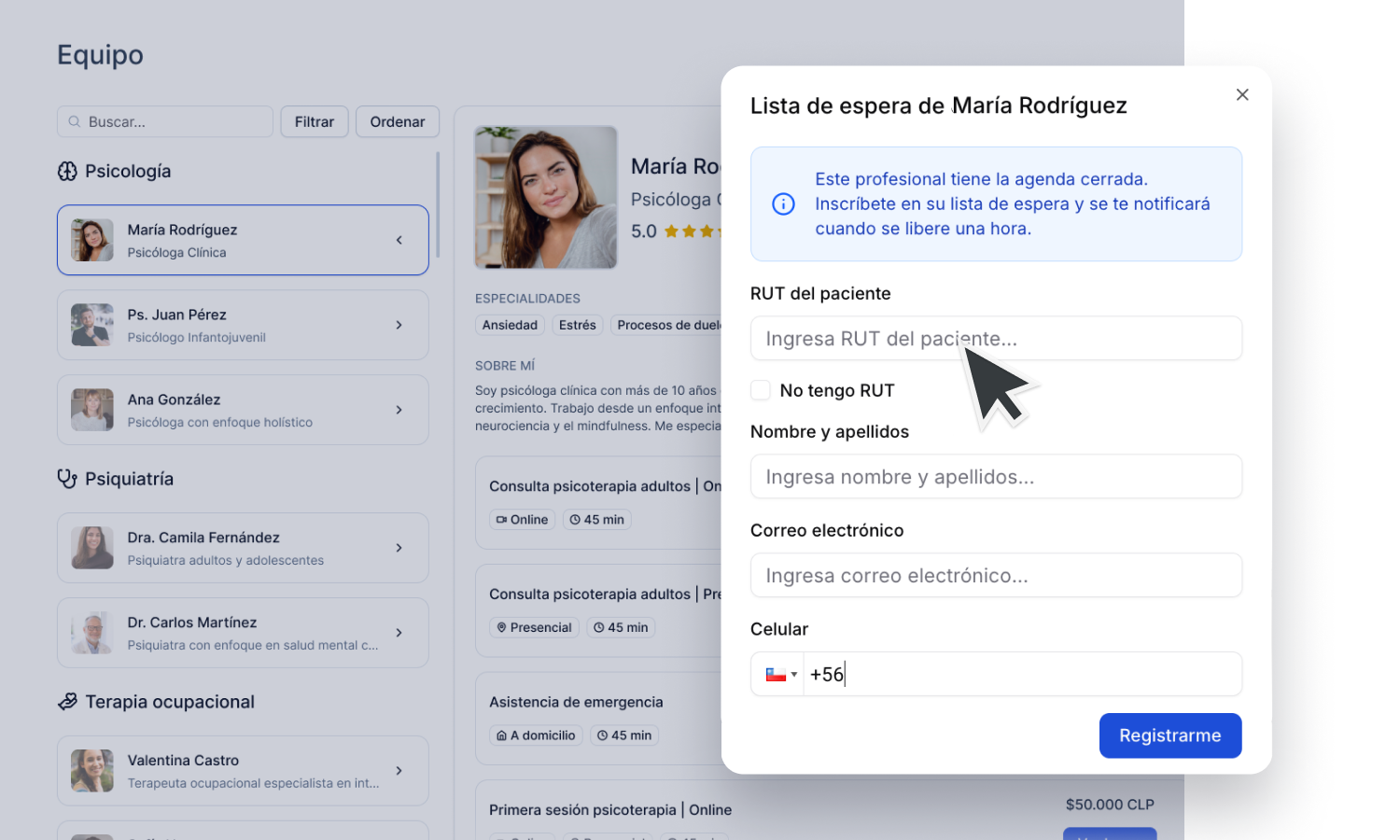The image size is (1400, 840).
Task: Click Ps. Juan Pérez avatar
Action: click(x=92, y=325)
